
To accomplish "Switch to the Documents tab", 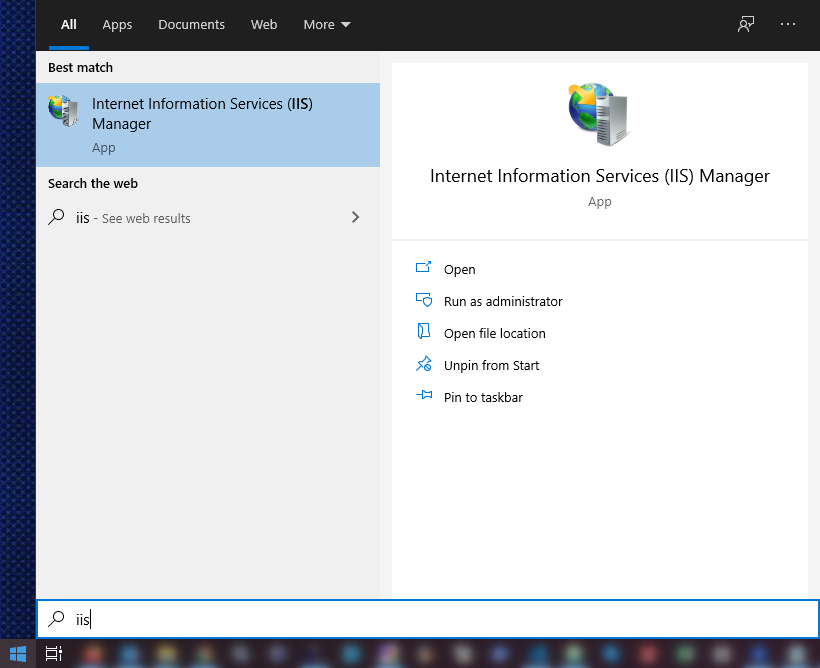I will pyautogui.click(x=191, y=24).
